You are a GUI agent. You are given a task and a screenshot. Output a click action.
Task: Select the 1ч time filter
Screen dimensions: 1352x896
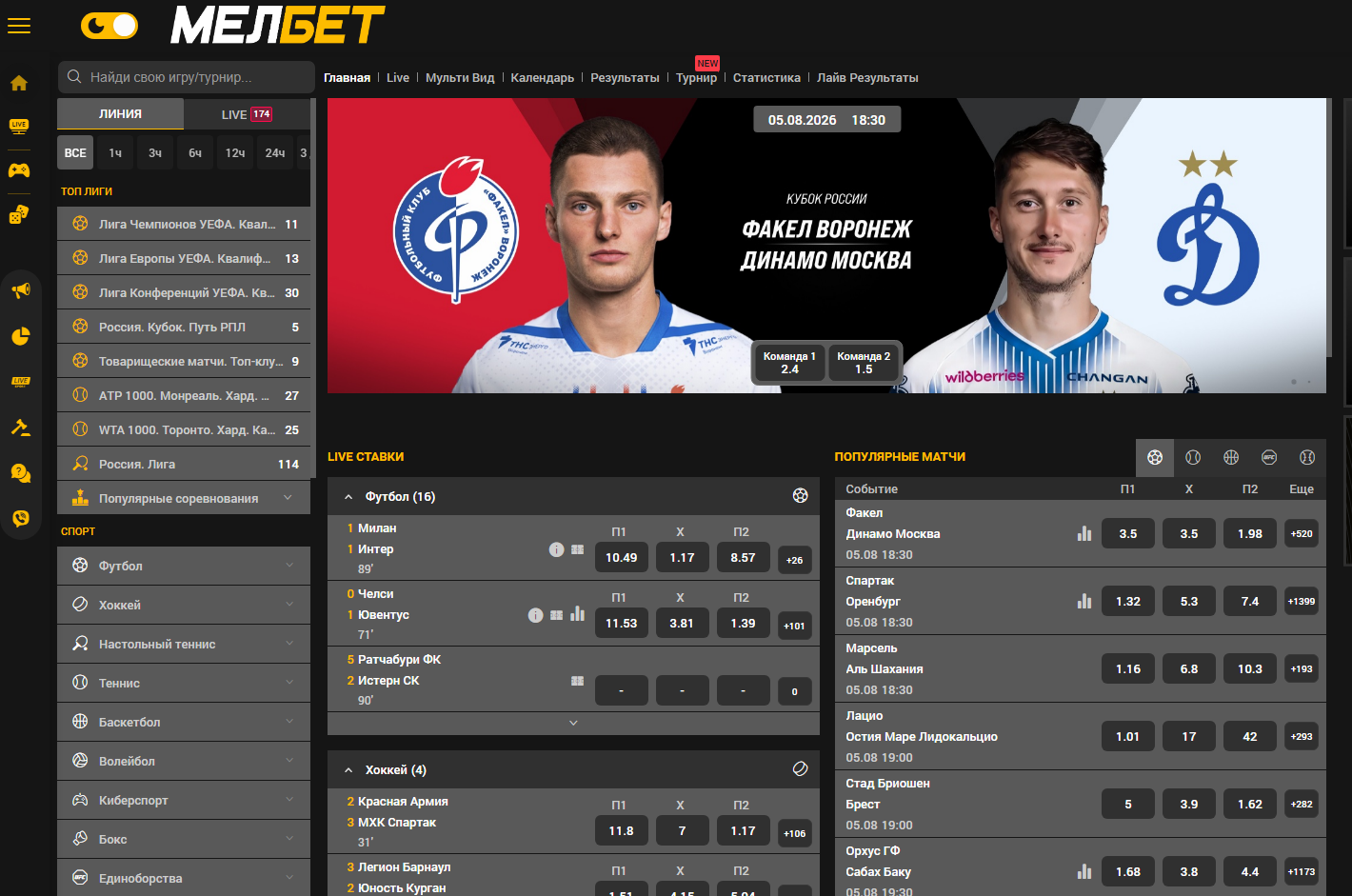click(115, 152)
